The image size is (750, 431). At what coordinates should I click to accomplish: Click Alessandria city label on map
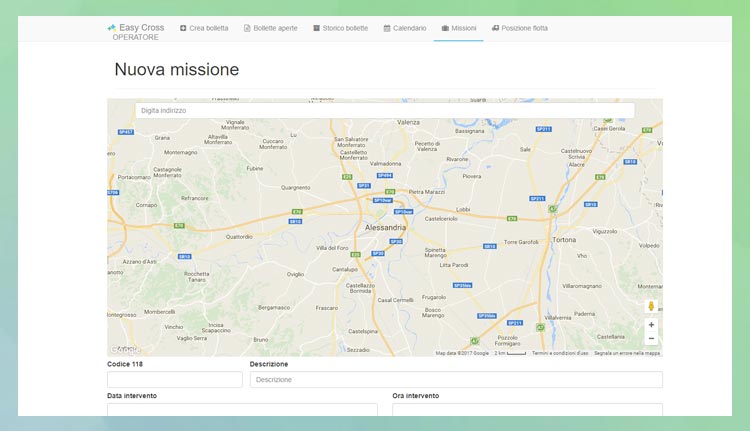pyautogui.click(x=386, y=228)
